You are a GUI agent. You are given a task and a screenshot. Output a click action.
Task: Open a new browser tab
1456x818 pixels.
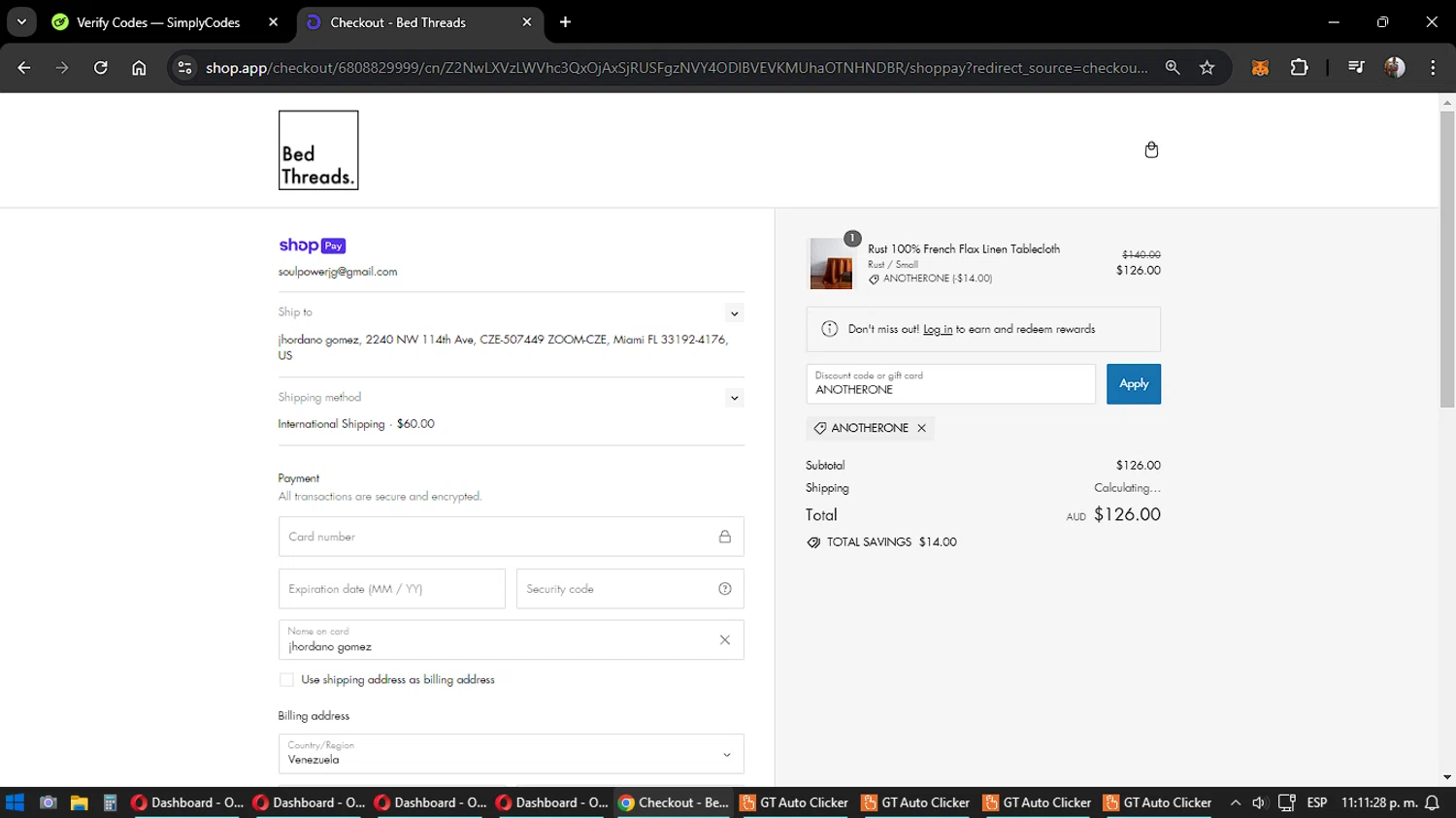pyautogui.click(x=565, y=22)
